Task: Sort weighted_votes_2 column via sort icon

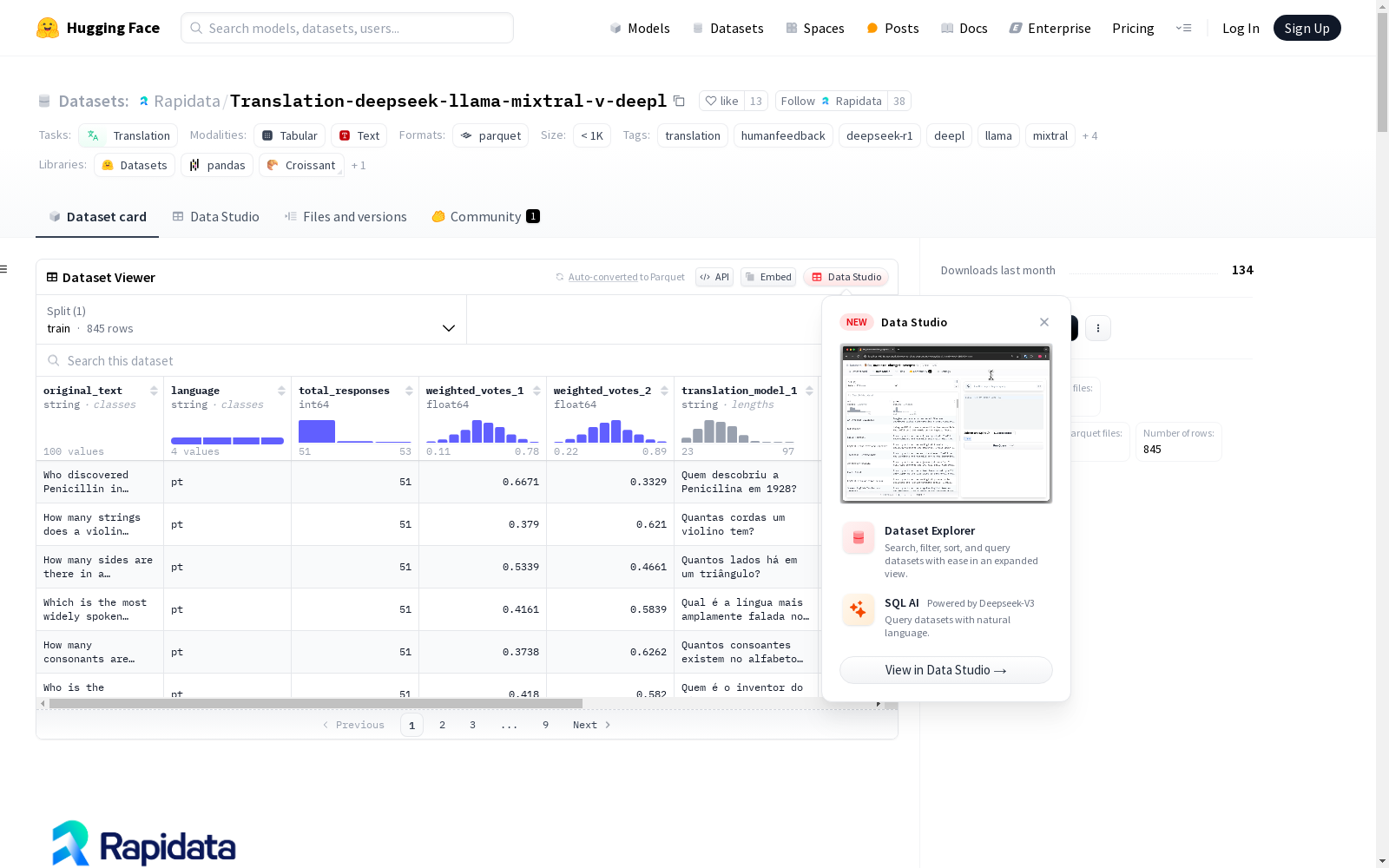Action: tap(664, 391)
